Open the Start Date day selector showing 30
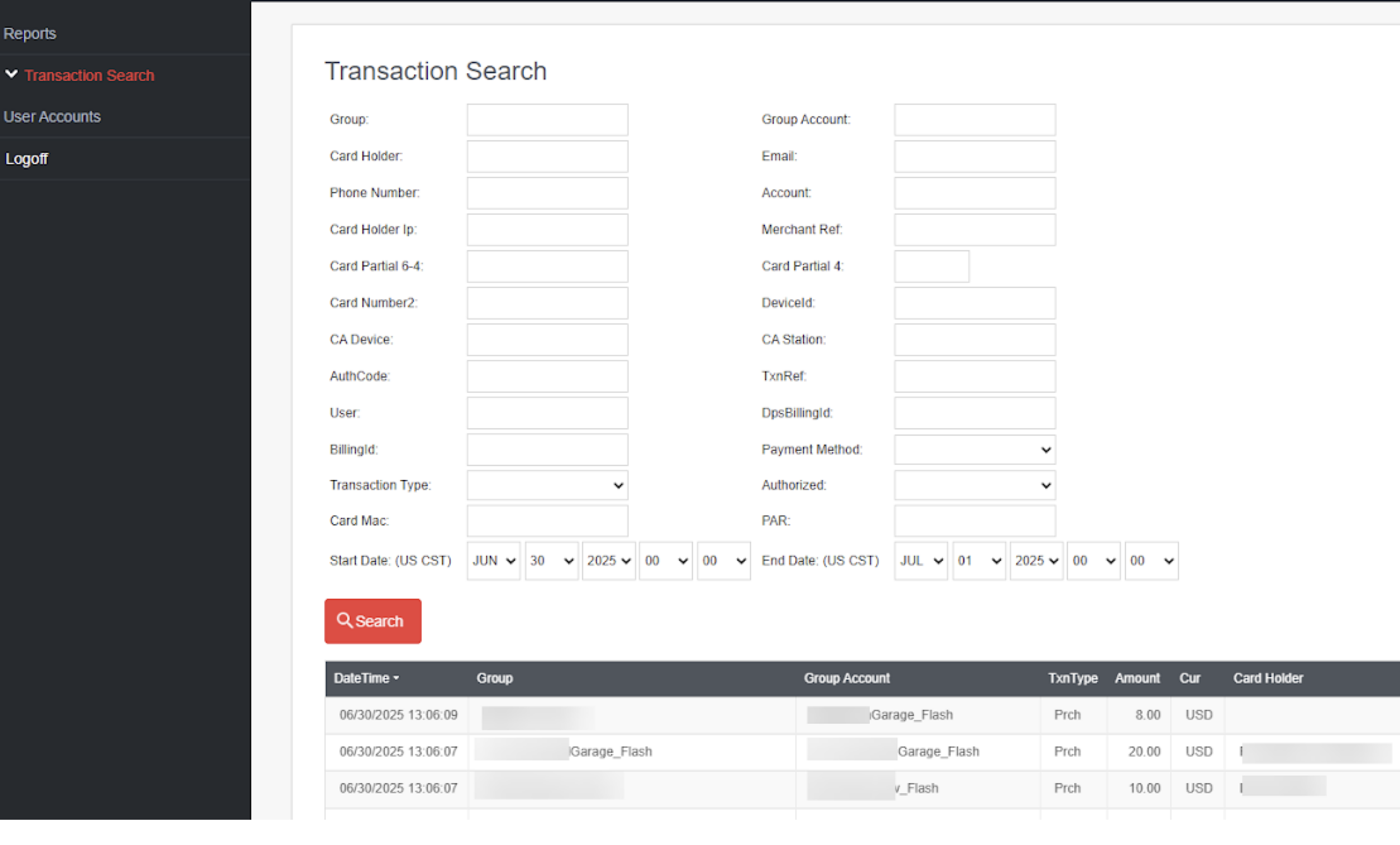This screenshot has width=1400, height=845. point(551,561)
